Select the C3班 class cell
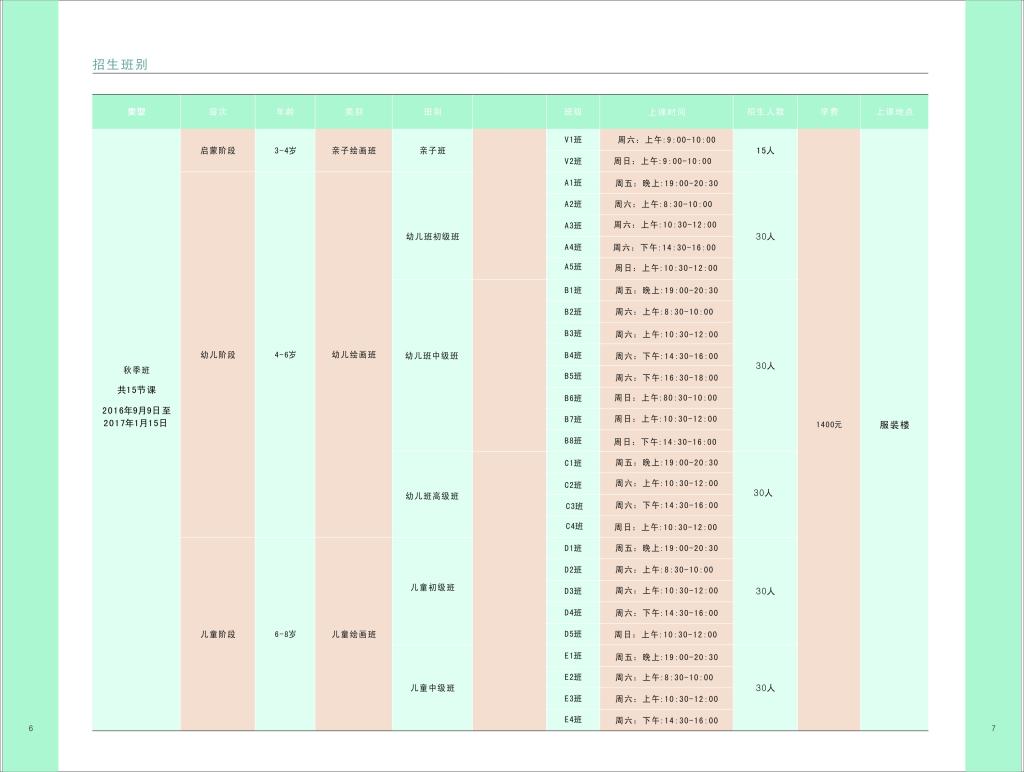This screenshot has height=772, width=1024. coord(574,506)
